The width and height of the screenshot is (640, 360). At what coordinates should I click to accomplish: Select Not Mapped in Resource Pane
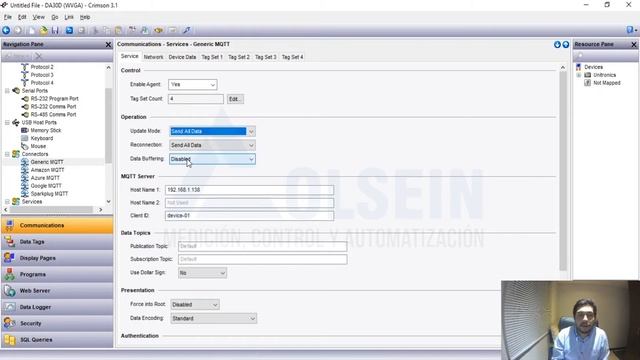607,83
